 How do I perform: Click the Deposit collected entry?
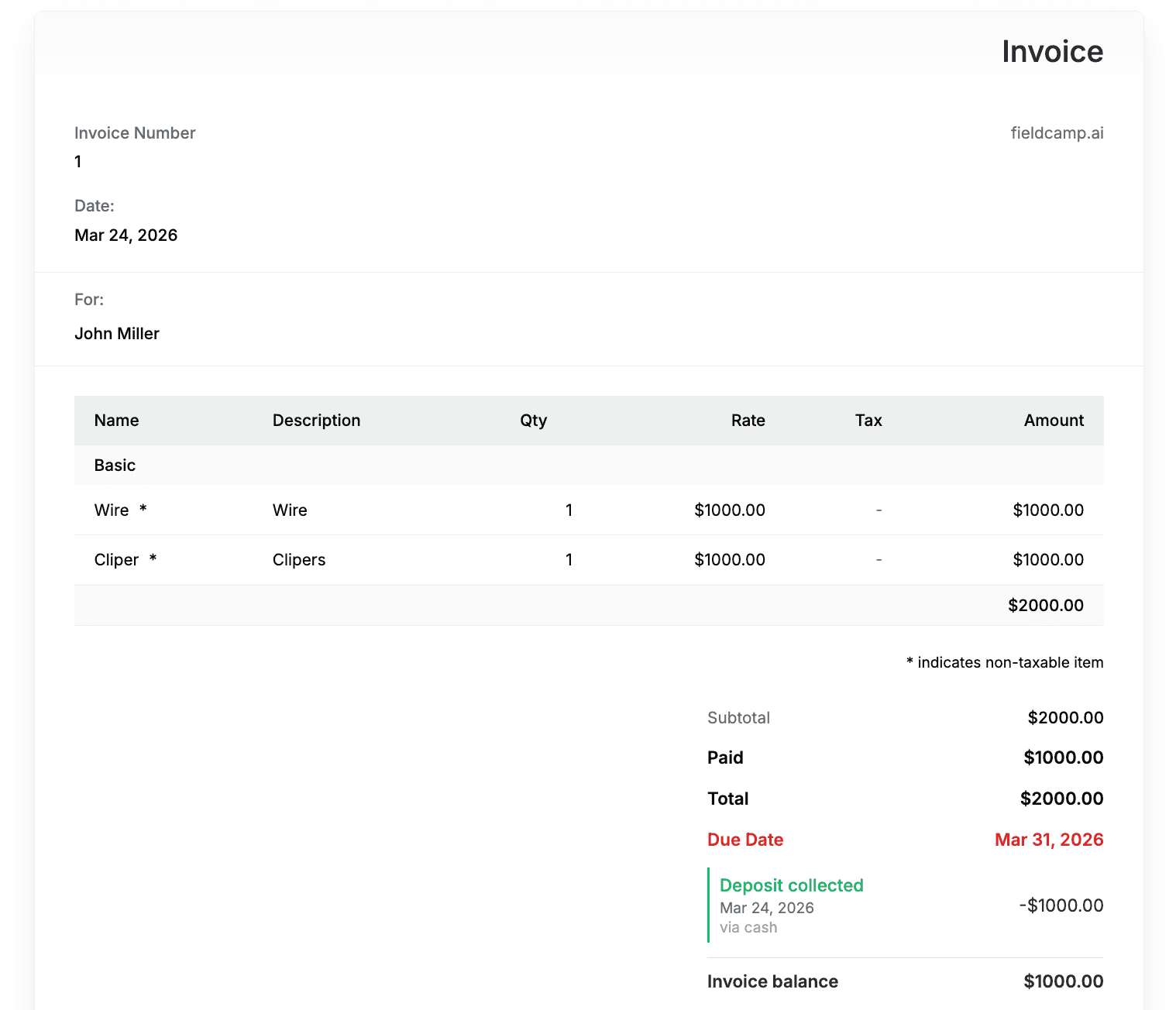[x=791, y=885]
